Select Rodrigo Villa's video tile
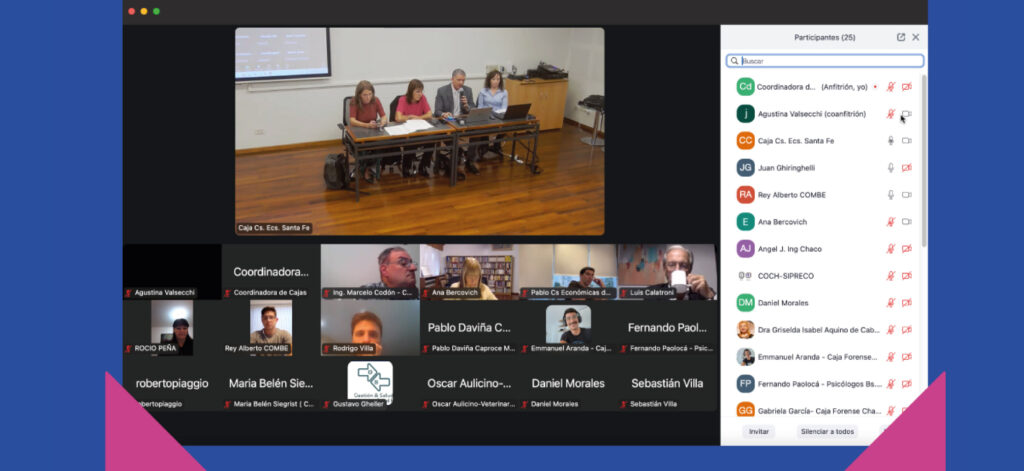 [x=370, y=327]
